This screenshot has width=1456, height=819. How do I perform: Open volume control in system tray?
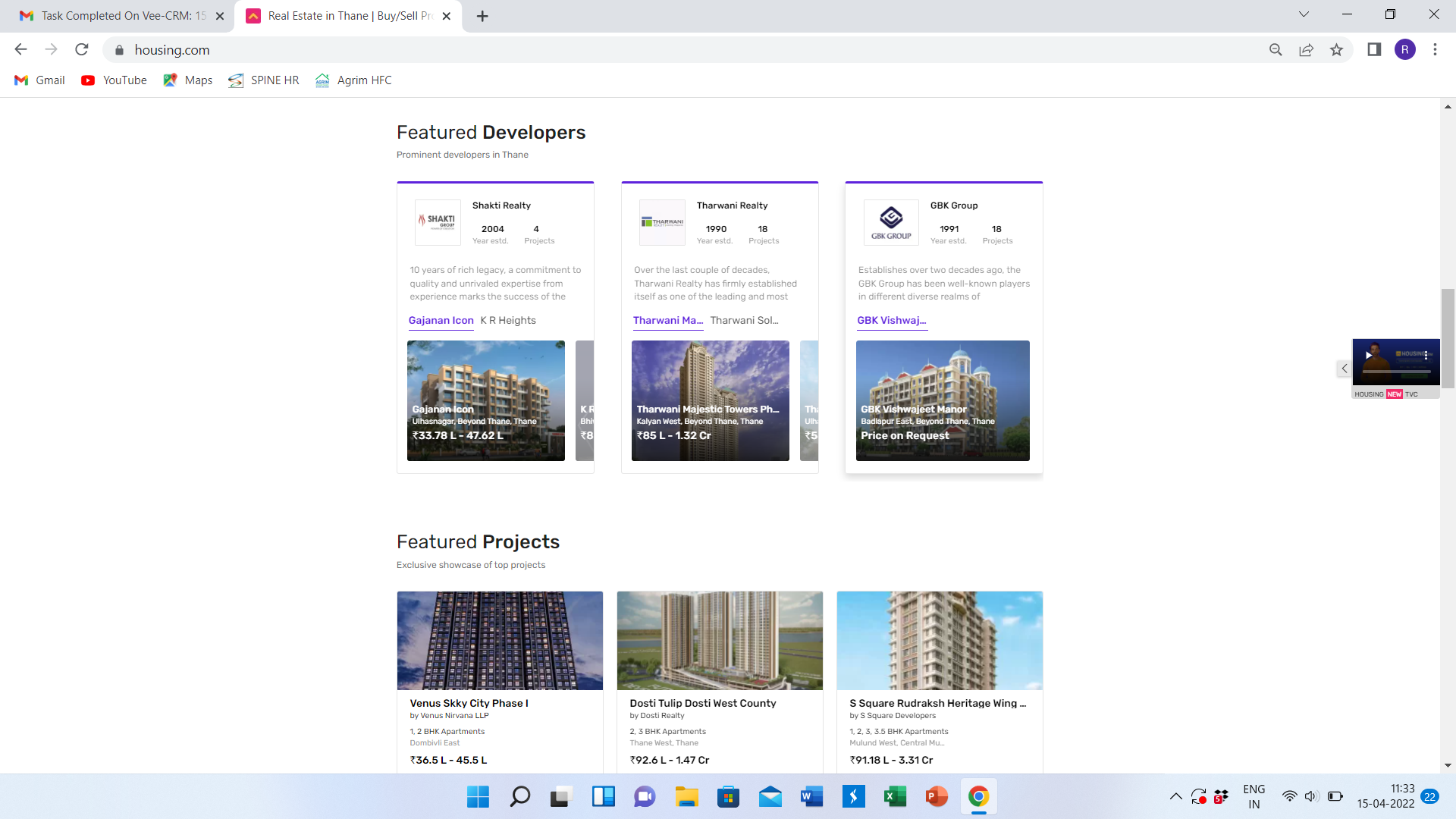tap(1311, 796)
